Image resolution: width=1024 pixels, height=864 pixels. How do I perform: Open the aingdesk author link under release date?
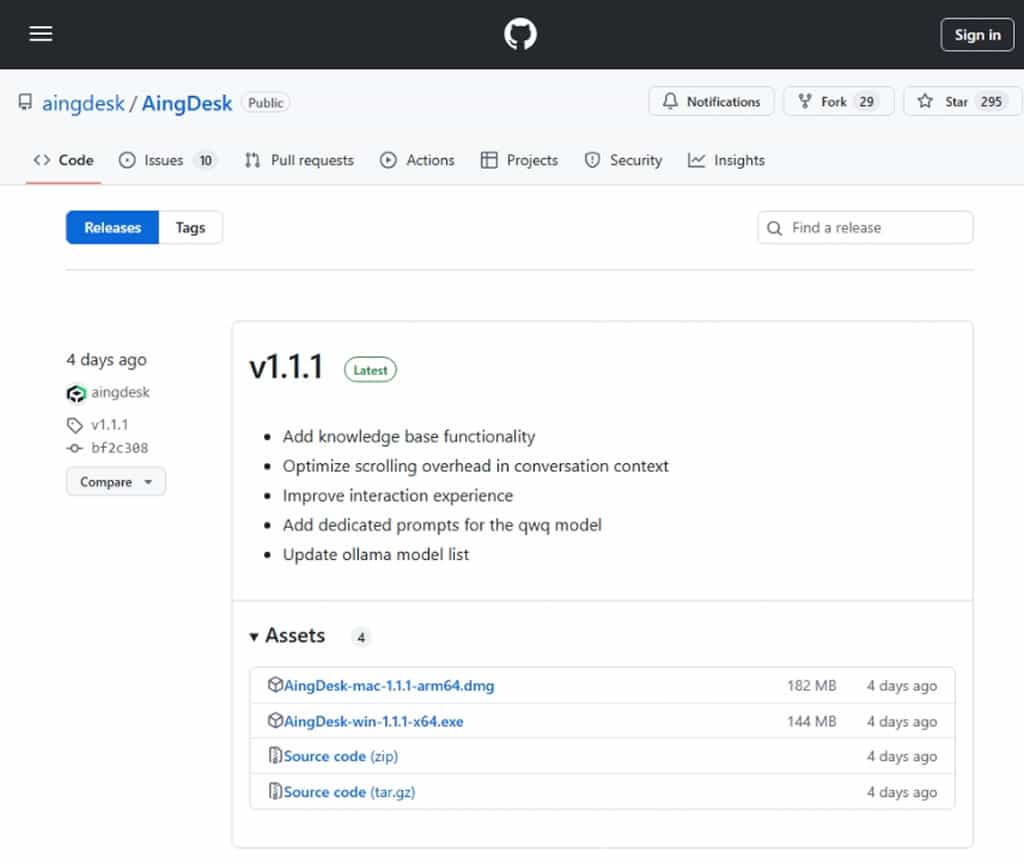pyautogui.click(x=120, y=392)
